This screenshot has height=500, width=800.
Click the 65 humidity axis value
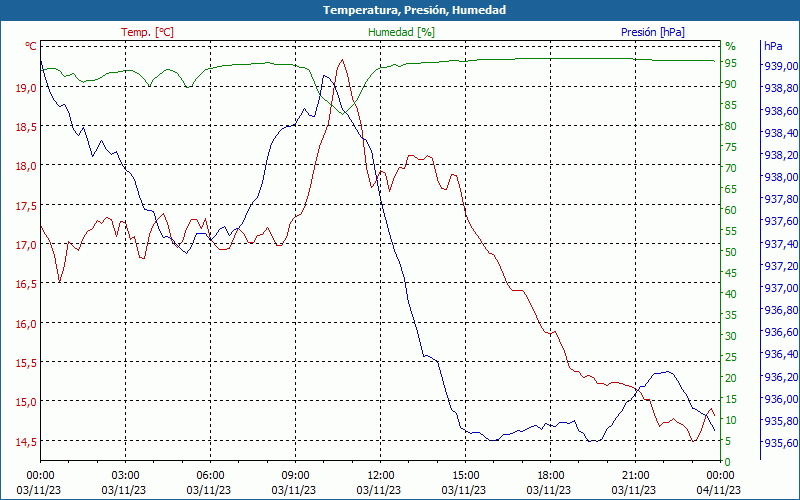[x=731, y=189]
